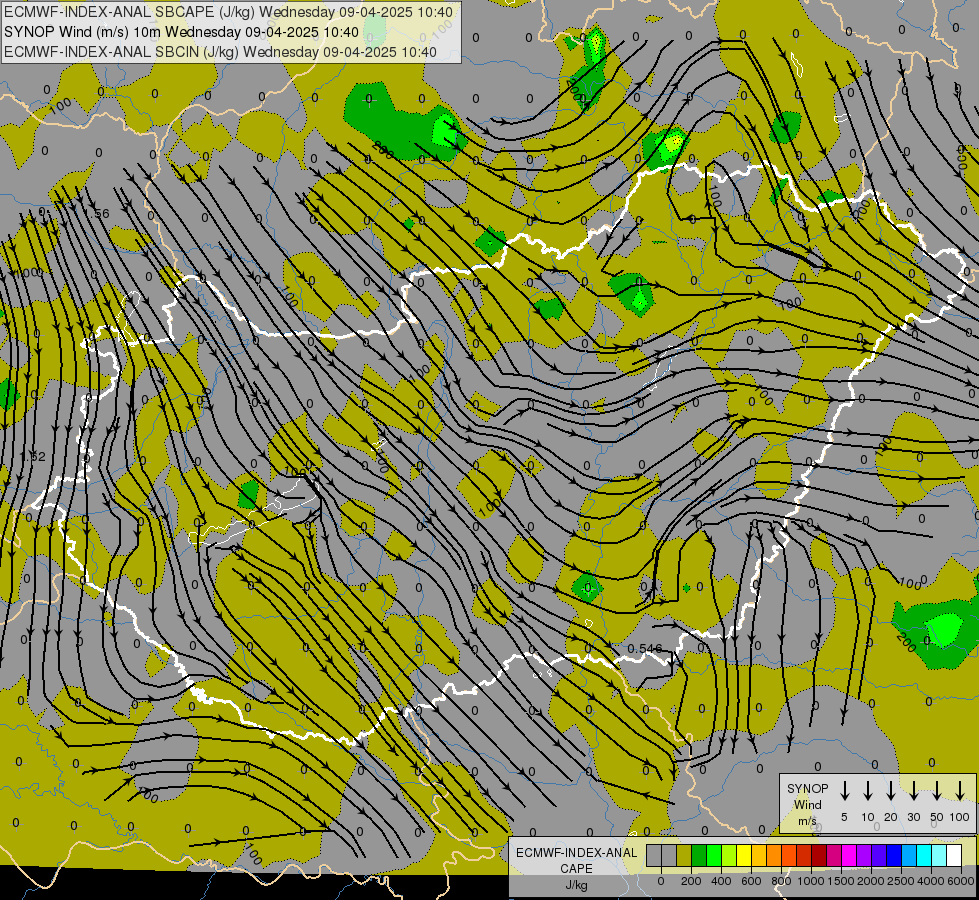Select the pure yellow CAPE legend swatch

click(x=744, y=856)
